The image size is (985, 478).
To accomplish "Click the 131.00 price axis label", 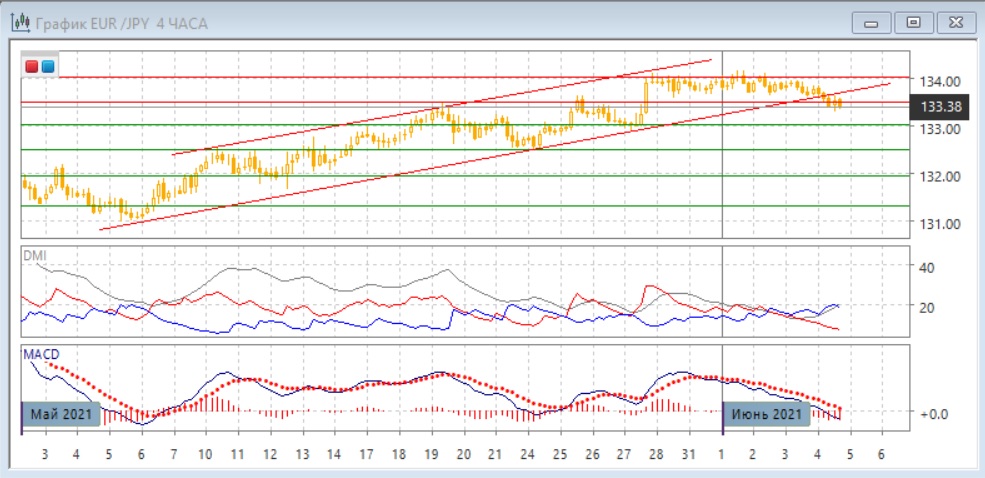I will pos(940,223).
